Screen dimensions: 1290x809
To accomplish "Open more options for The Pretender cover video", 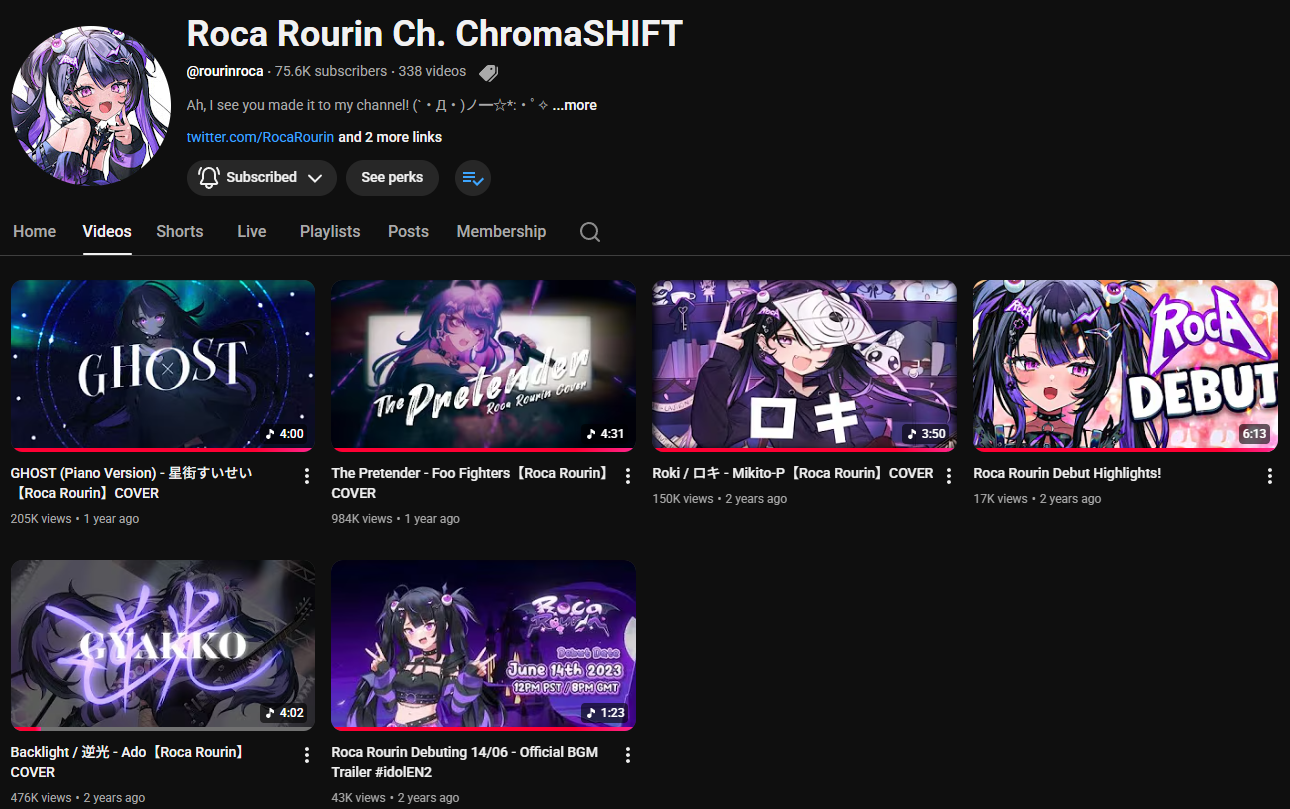I will coord(628,476).
